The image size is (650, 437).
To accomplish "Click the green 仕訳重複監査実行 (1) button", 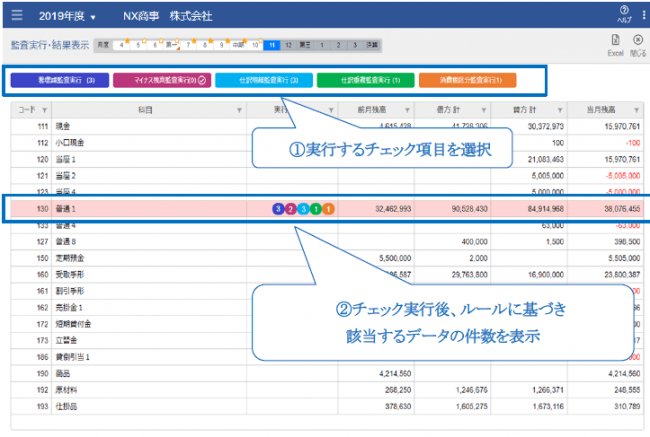I will [x=366, y=80].
